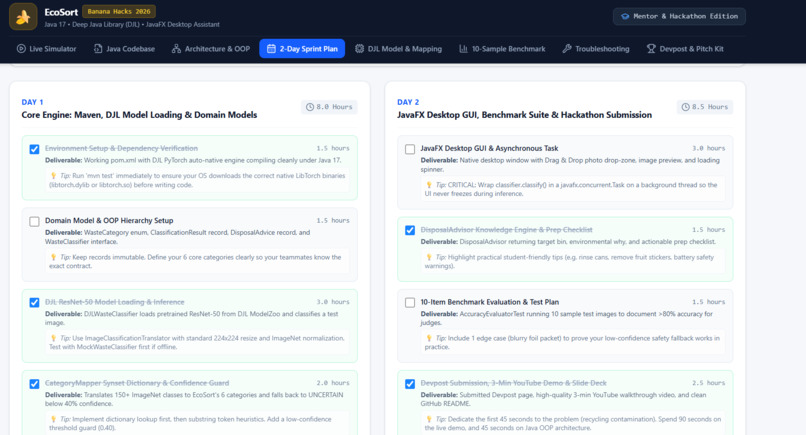Click the tip about keeping records immutable
The height and width of the screenshot is (435, 806).
[x=195, y=261]
